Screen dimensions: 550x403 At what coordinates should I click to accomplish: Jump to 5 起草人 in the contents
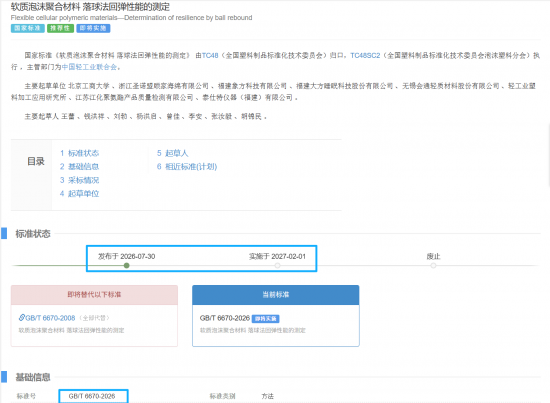tap(173, 153)
